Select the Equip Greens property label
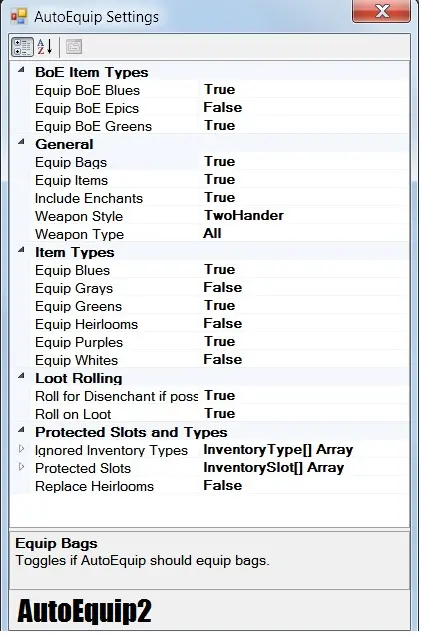This screenshot has width=421, height=635. click(79, 307)
